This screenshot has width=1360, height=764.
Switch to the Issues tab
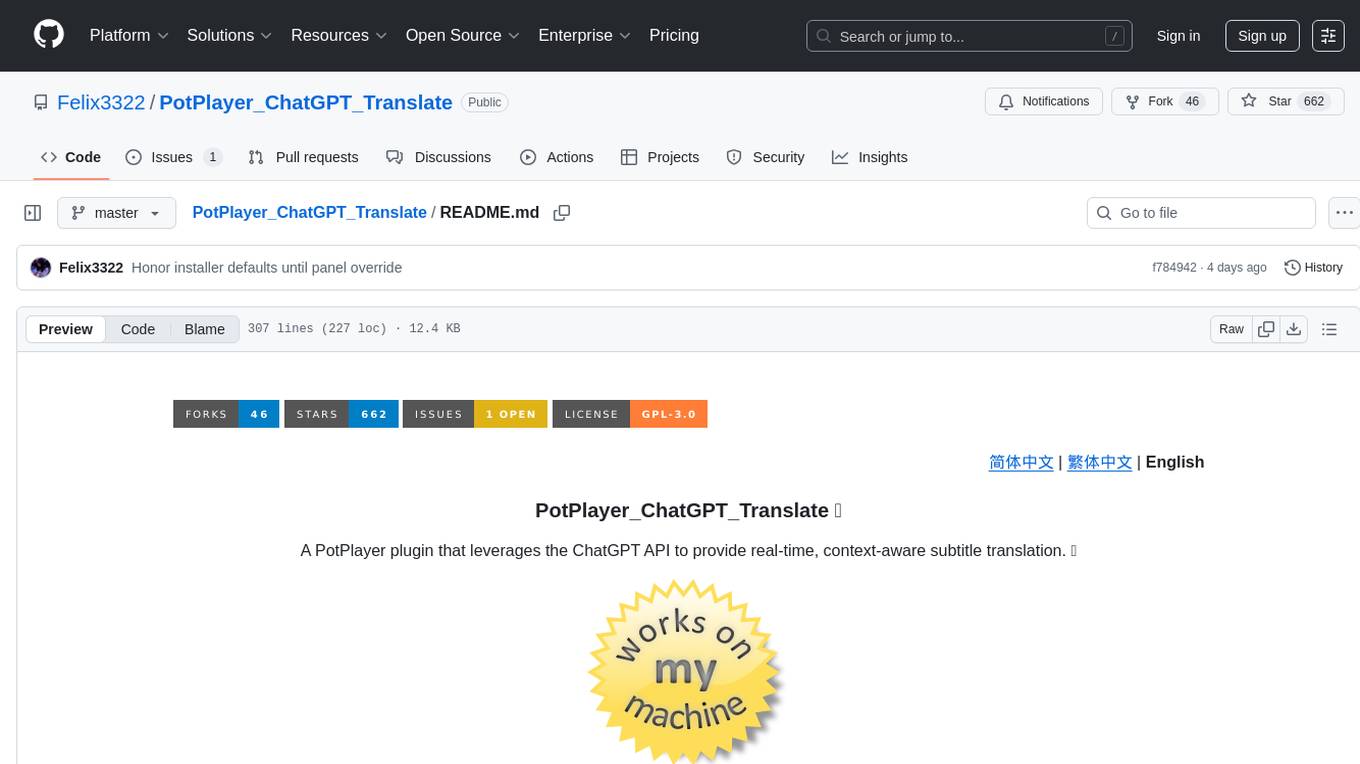point(173,157)
